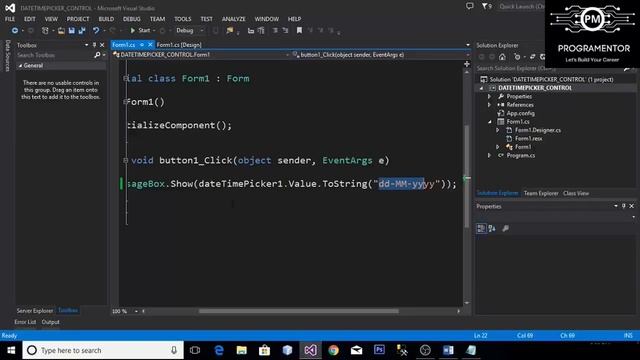Switch to the Team Explorer tab
The width and height of the screenshot is (640, 360).
click(x=541, y=193)
